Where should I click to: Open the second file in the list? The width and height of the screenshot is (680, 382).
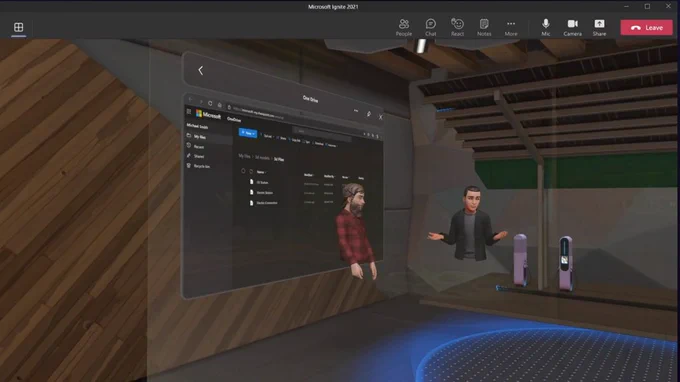[265, 193]
